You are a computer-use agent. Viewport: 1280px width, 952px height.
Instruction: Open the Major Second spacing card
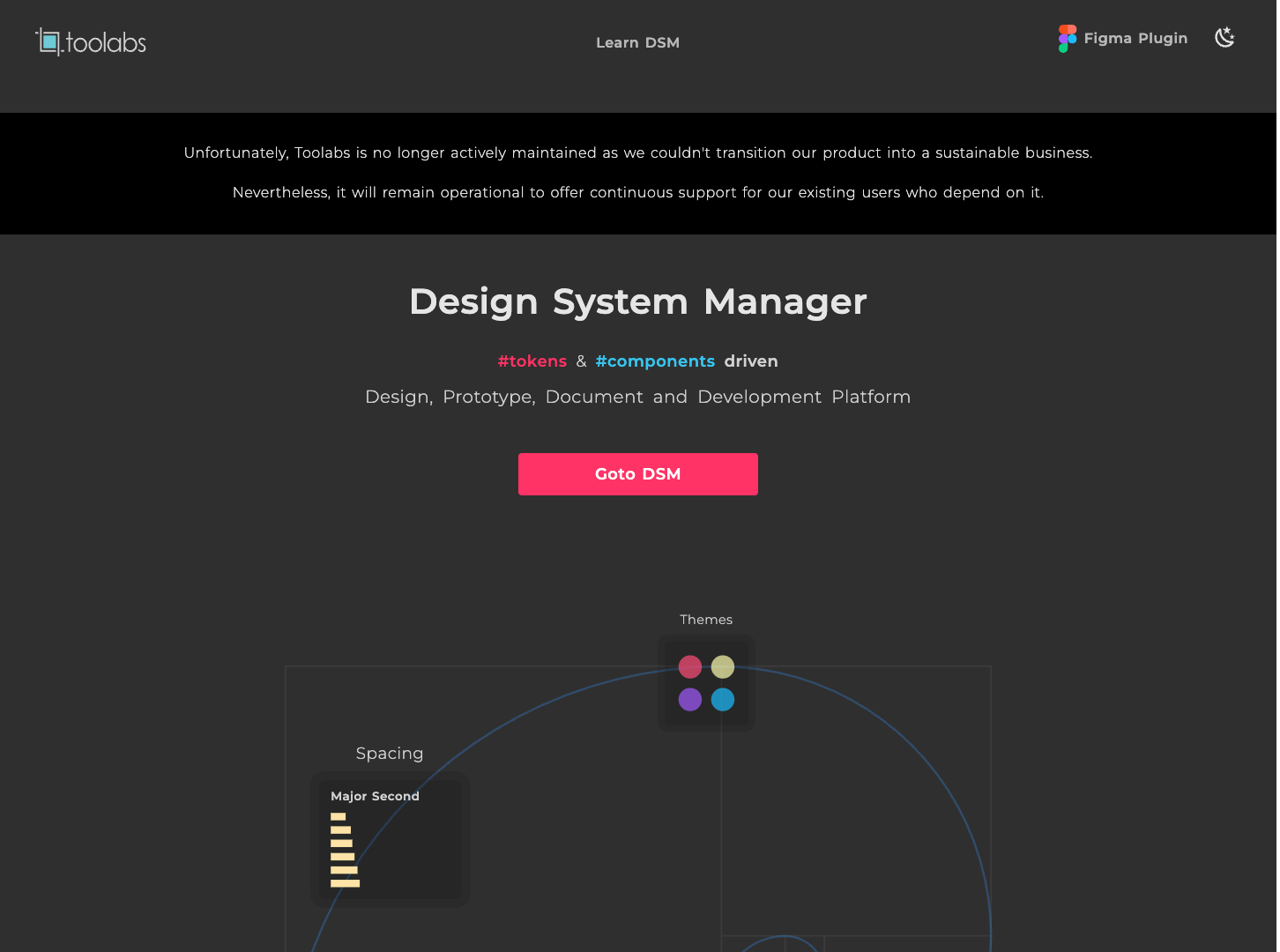point(389,839)
